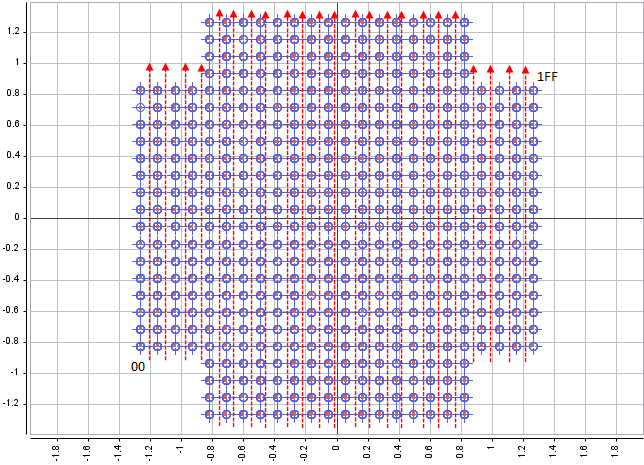The image size is (644, 465).
Task: Click the -0.4 tick label on vertical axis
Action: coord(11,280)
